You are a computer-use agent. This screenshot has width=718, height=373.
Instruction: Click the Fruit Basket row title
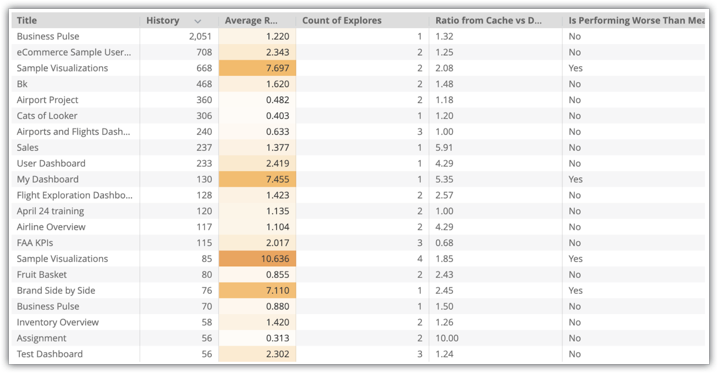click(x=42, y=275)
